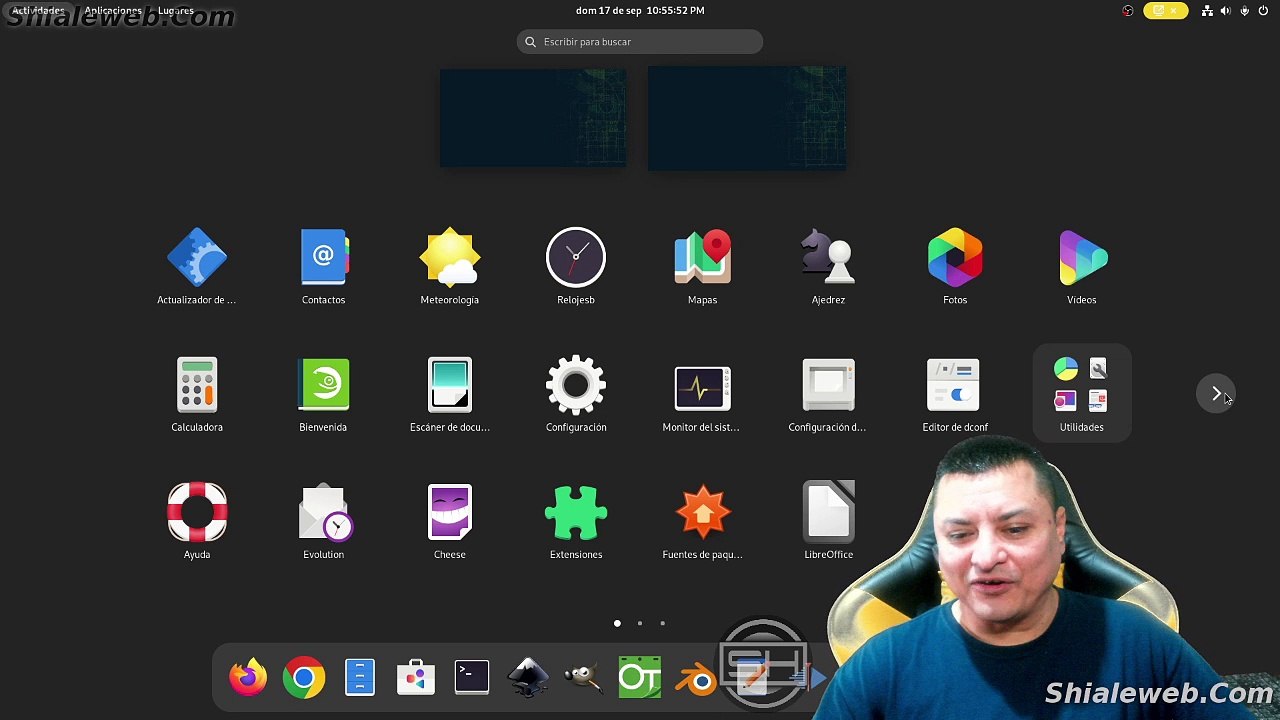Screen dimensions: 1280x720
Task: Select the second workspace thumbnail
Action: pyautogui.click(x=747, y=118)
